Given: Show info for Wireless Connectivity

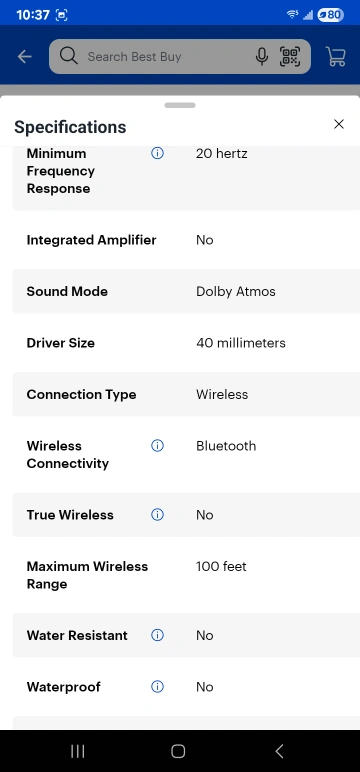Looking at the screenshot, I should 157,446.
